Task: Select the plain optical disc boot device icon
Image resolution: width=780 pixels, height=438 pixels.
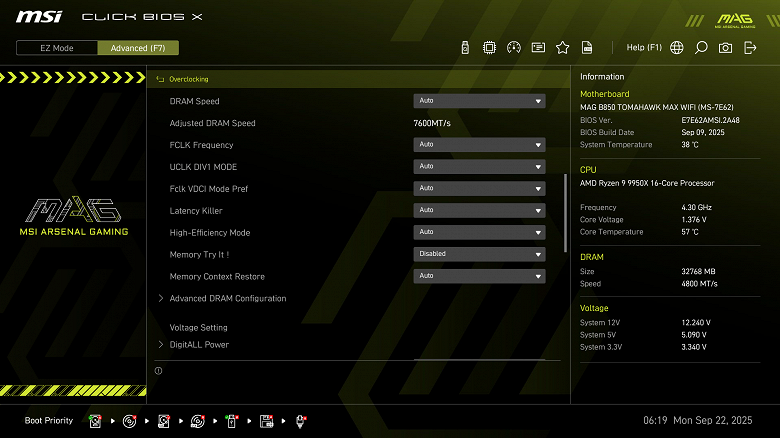Action: [129, 421]
